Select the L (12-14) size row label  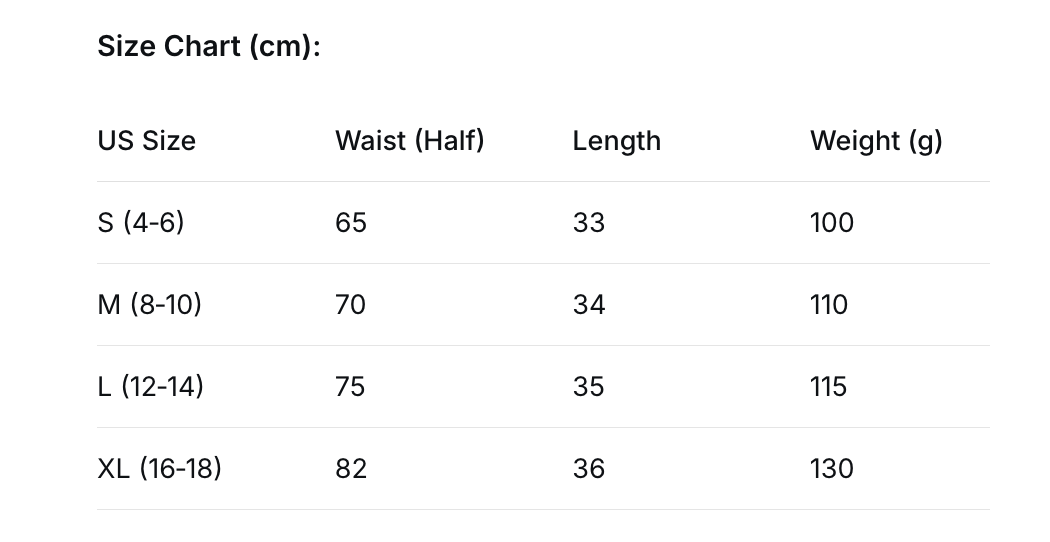click(x=151, y=387)
